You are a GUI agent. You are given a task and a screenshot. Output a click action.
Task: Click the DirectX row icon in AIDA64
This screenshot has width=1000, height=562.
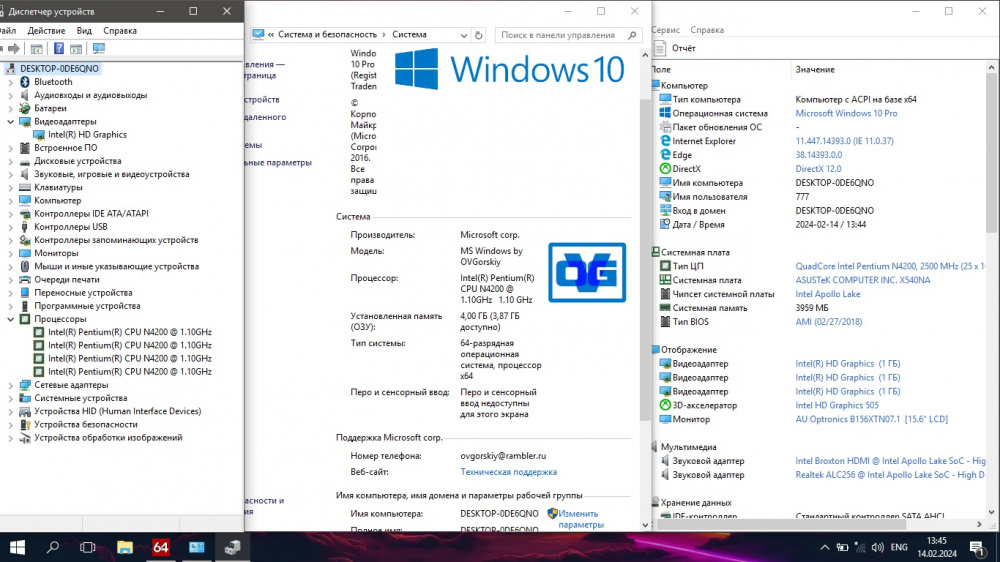[665, 168]
